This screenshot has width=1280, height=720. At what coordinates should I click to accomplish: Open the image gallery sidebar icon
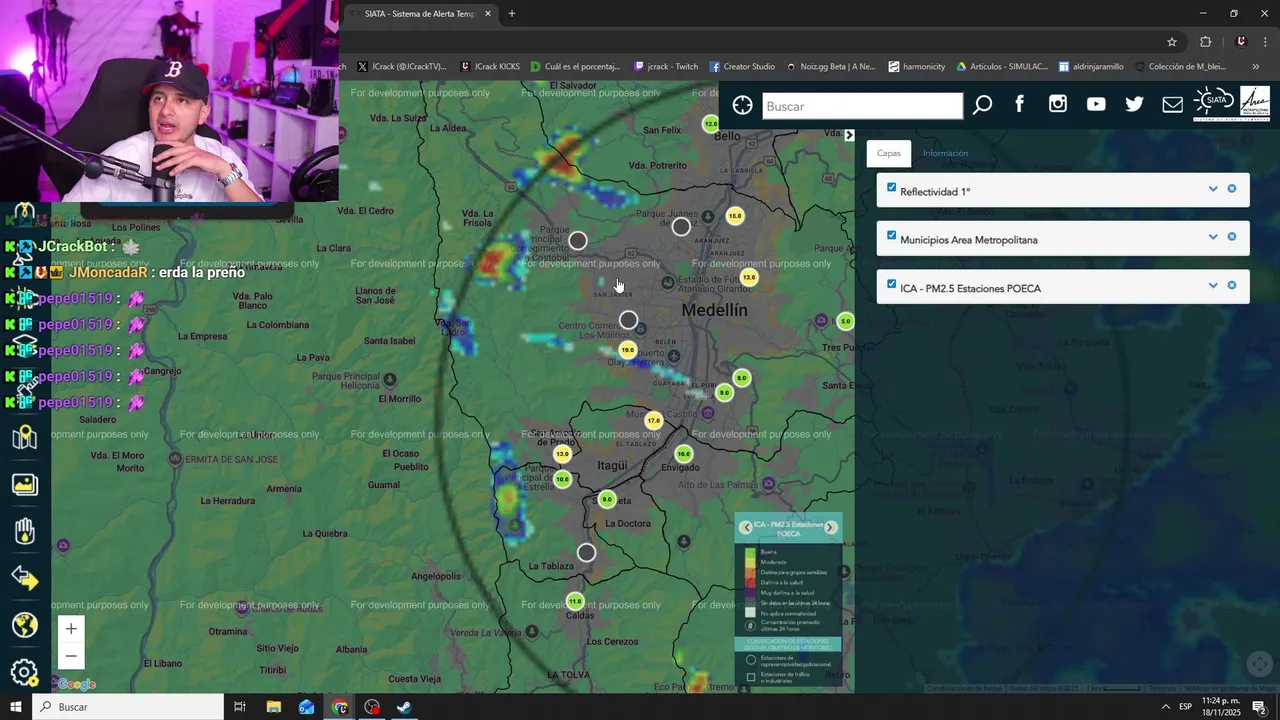coord(25,485)
